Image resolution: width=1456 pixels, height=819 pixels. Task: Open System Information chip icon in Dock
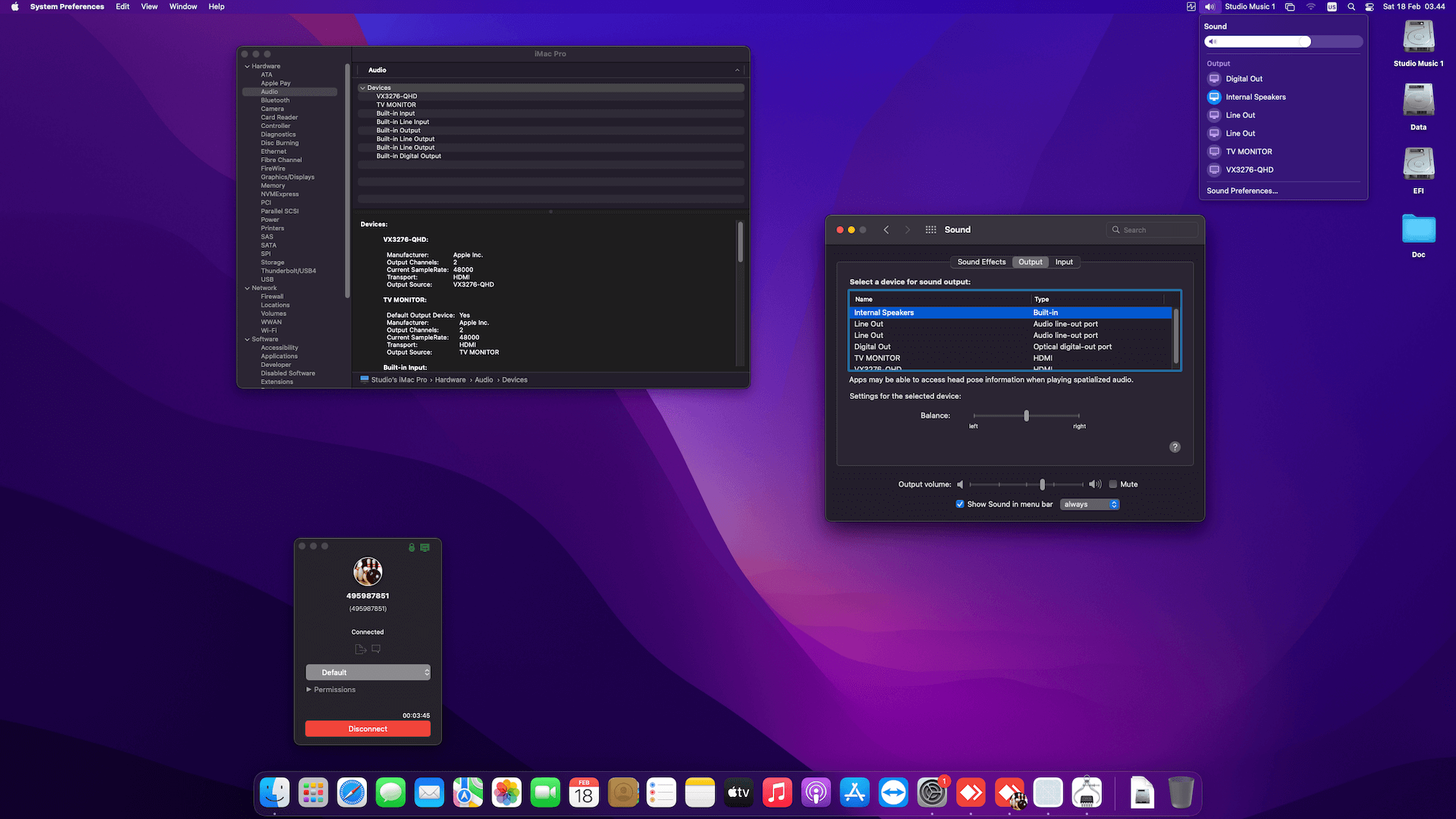(x=1087, y=793)
